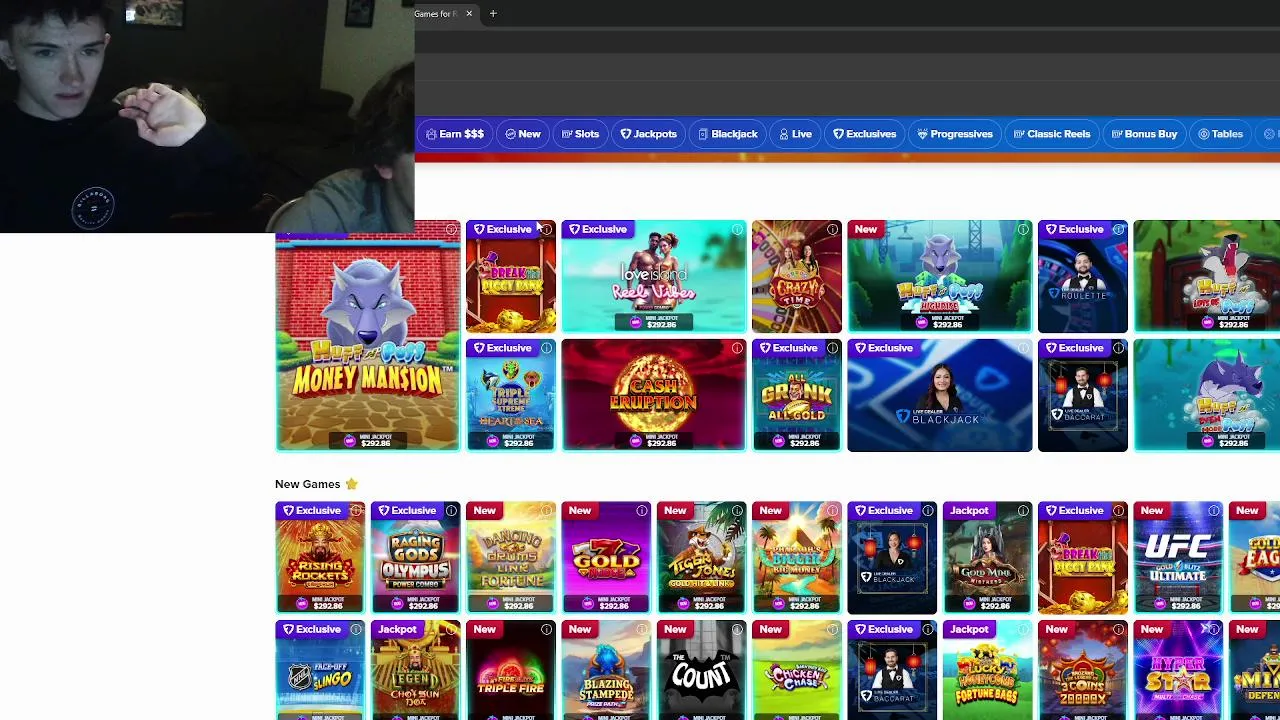Screen dimensions: 1280x720
Task: Open the Tables category
Action: pos(1220,134)
